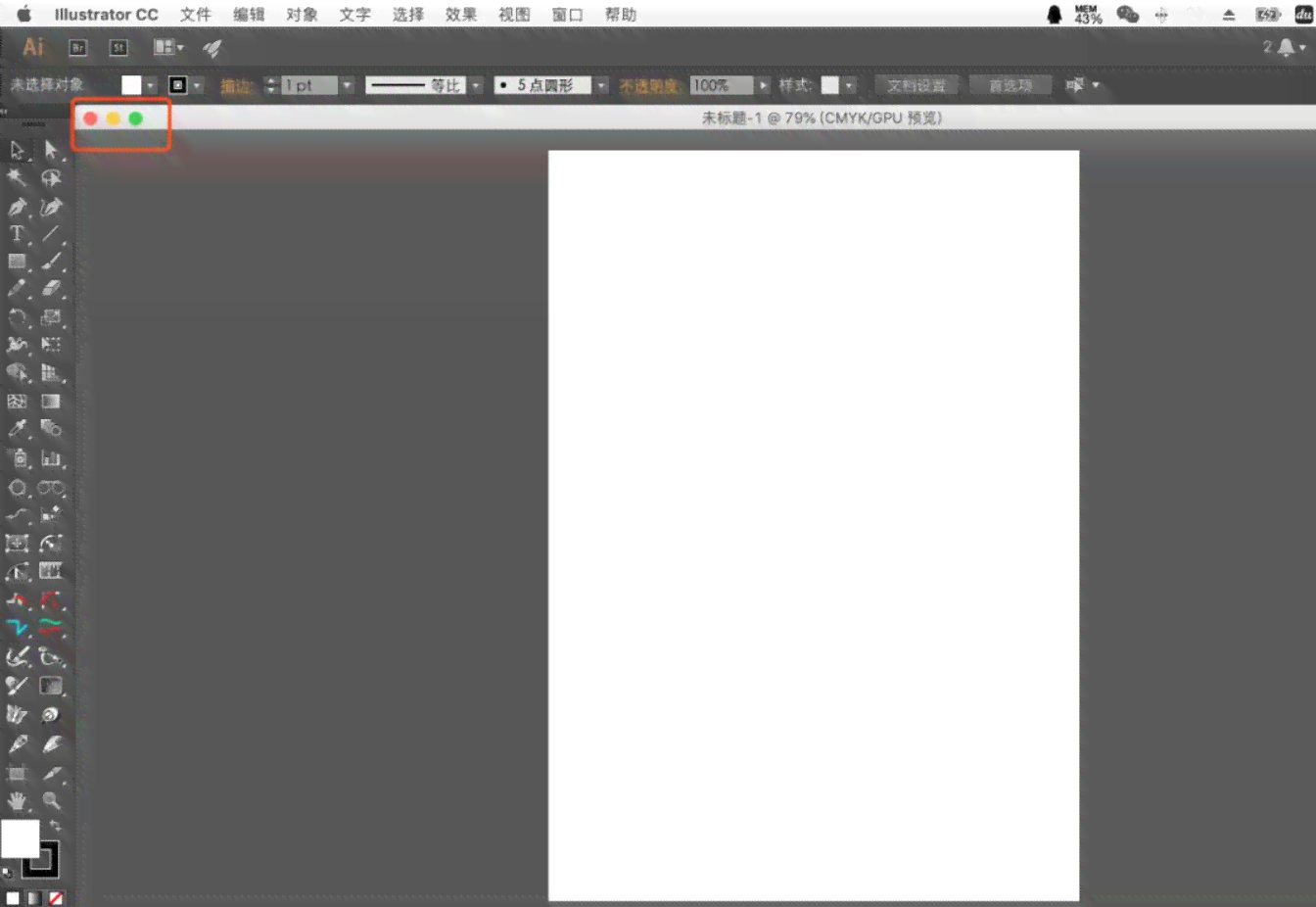
Task: Select the Magic Wand tool
Action: coord(18,178)
